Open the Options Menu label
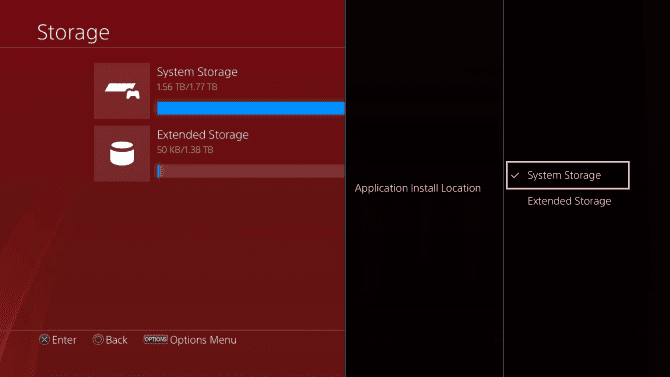Image resolution: width=670 pixels, height=377 pixels. point(203,340)
